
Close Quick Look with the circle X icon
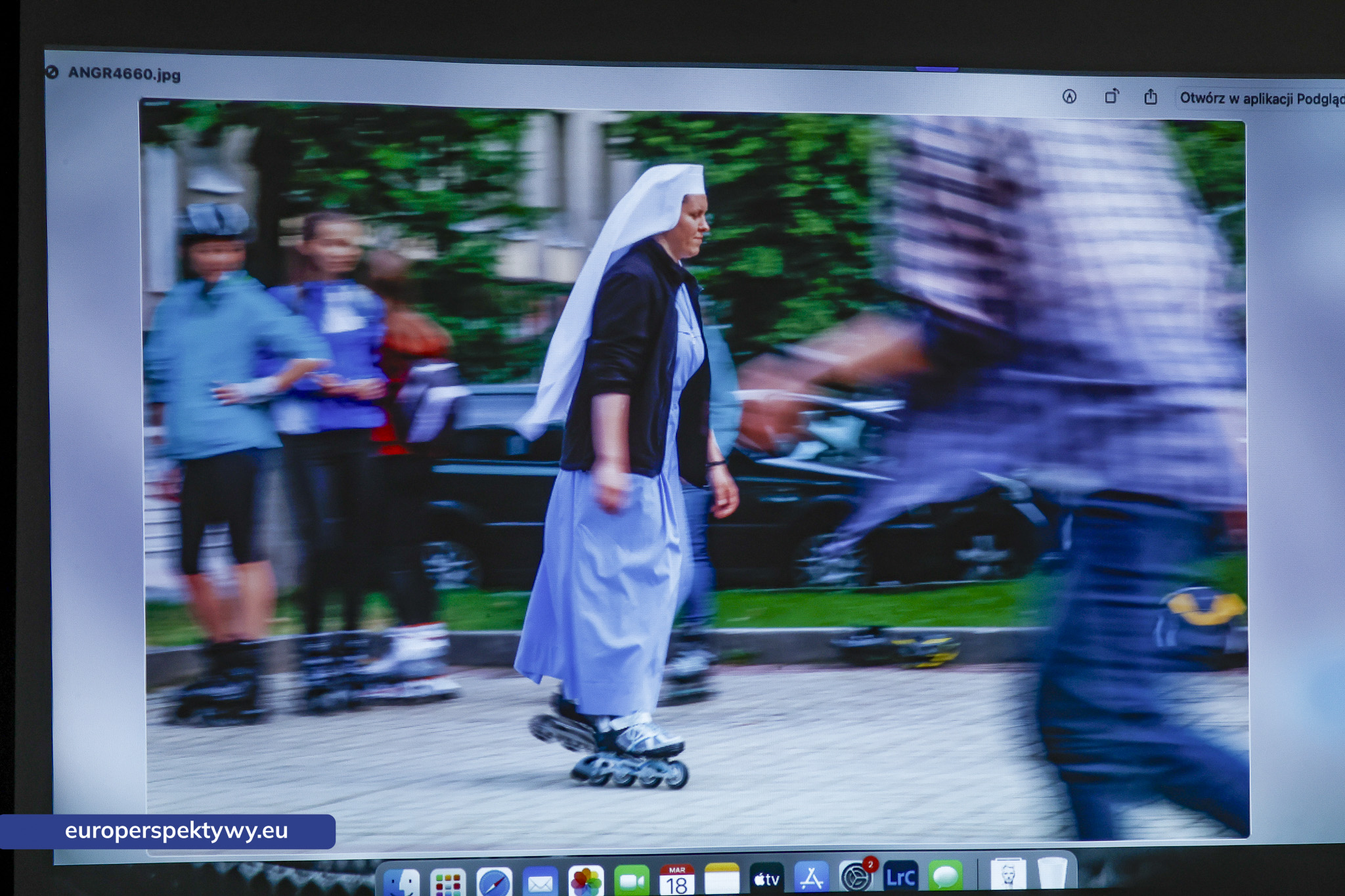click(52, 72)
